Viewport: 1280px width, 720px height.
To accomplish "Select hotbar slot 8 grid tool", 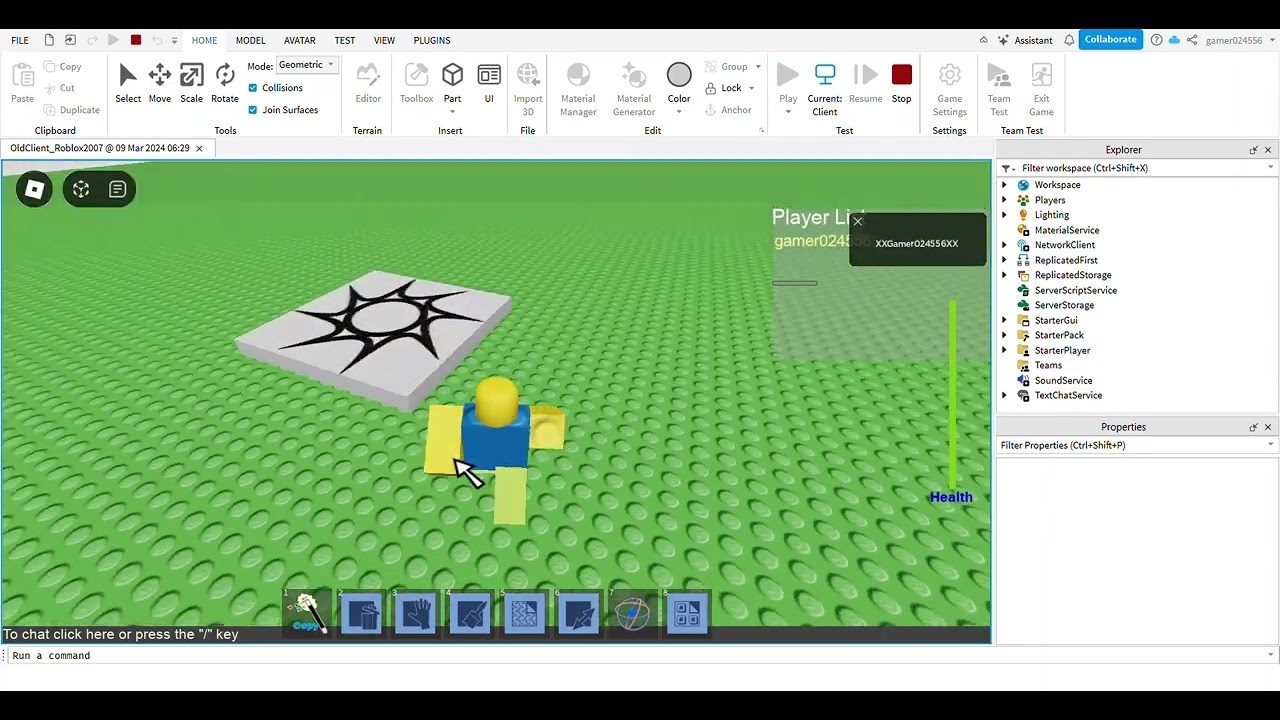I will click(686, 613).
